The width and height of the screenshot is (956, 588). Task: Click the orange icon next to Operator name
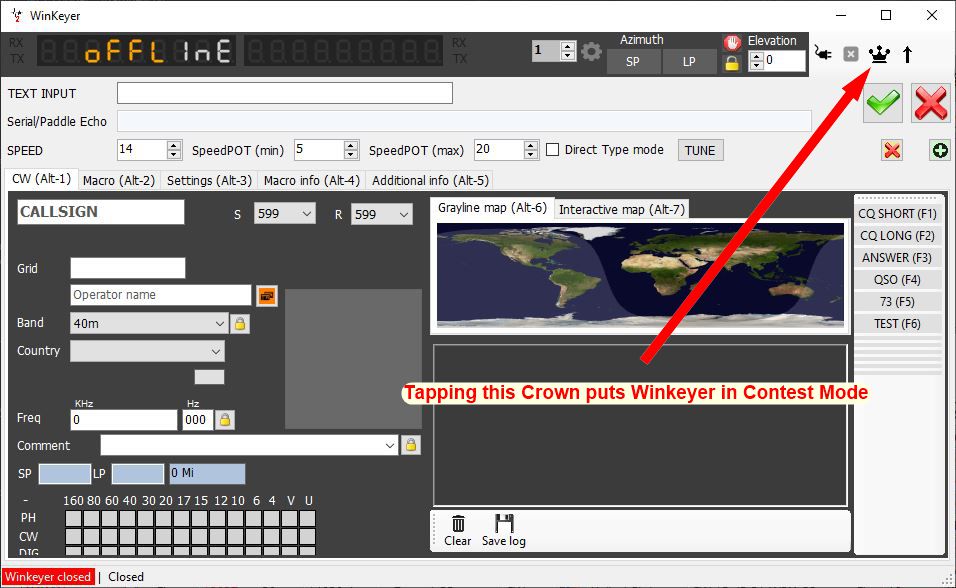point(266,296)
